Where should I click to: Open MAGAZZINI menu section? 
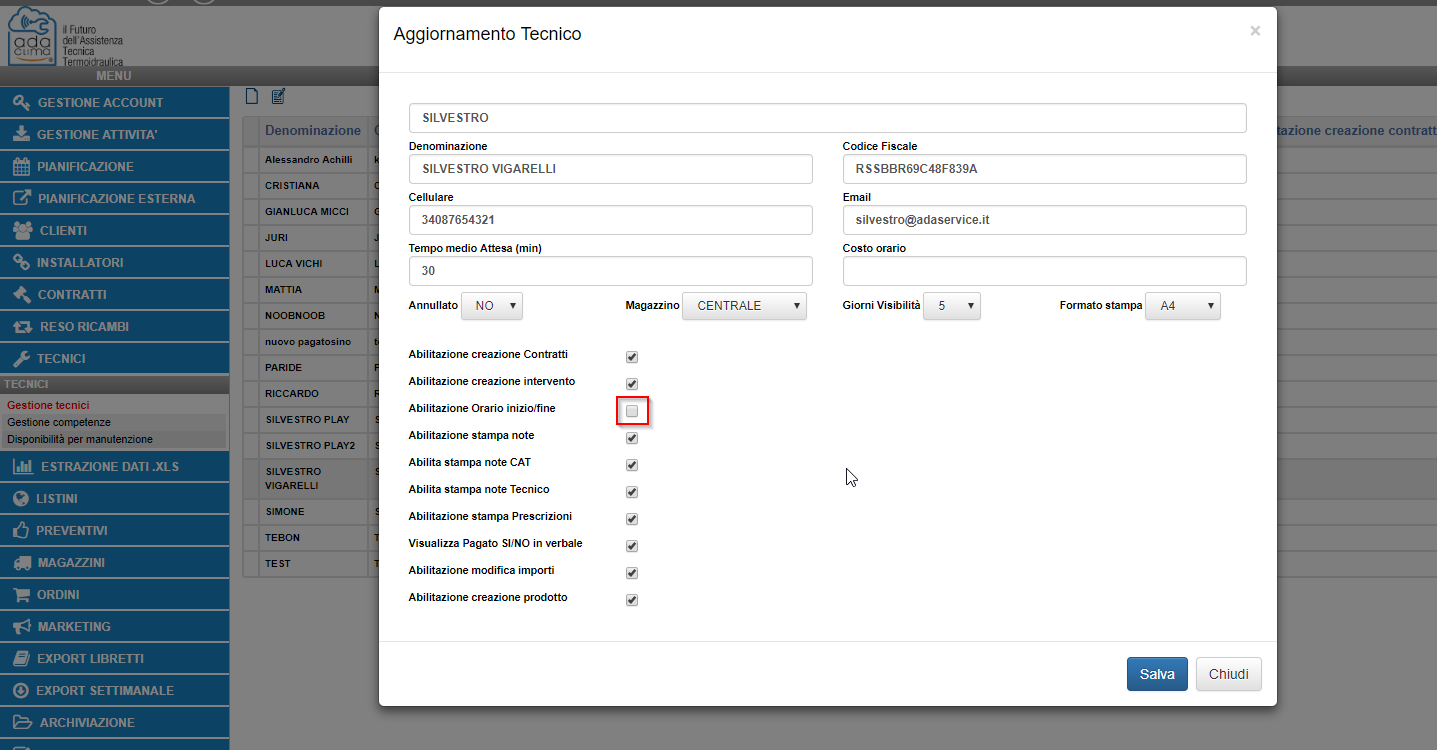click(x=115, y=563)
